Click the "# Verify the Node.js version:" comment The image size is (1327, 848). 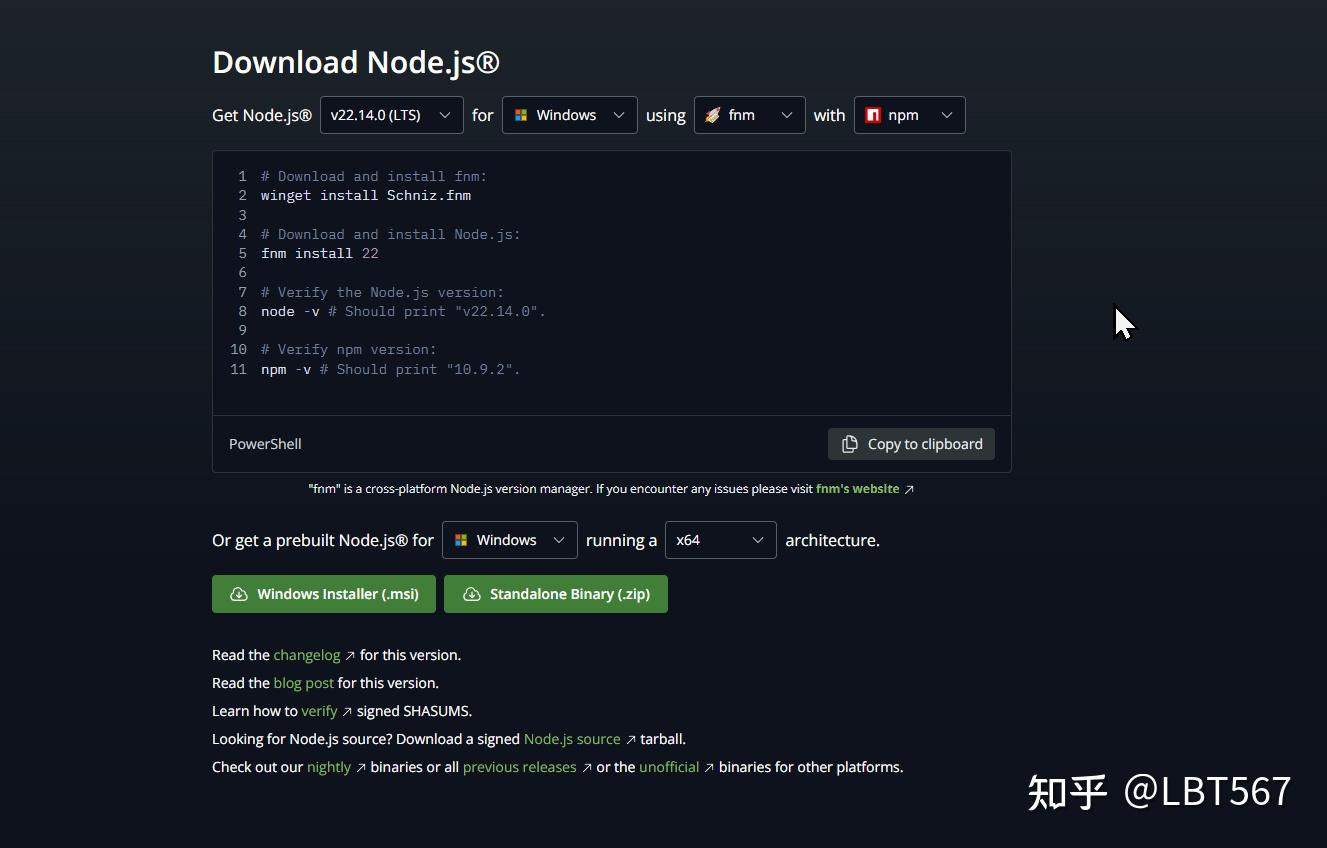(383, 292)
